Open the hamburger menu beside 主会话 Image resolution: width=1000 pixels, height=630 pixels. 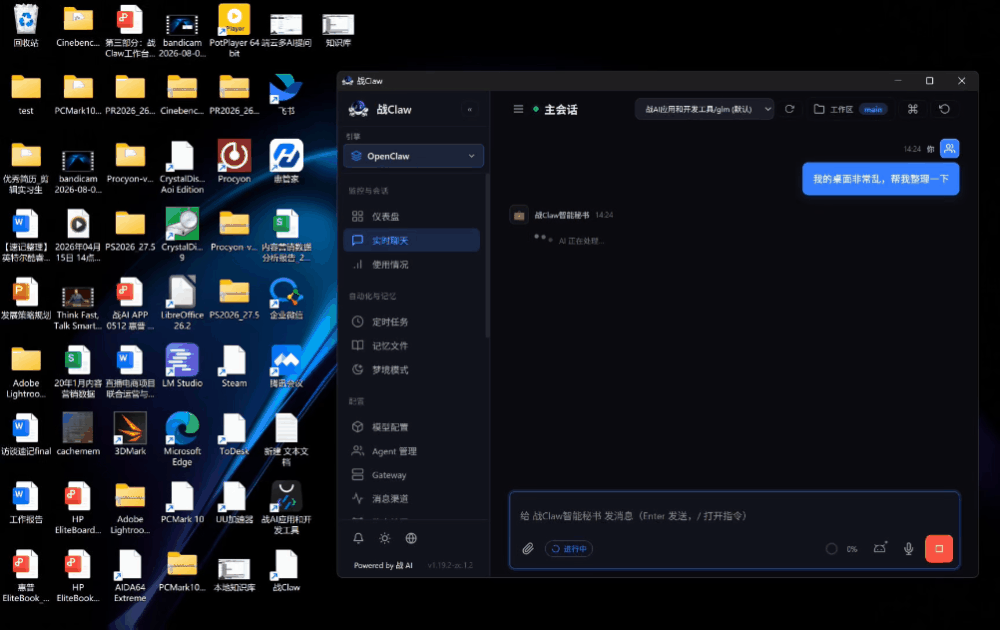click(x=518, y=109)
